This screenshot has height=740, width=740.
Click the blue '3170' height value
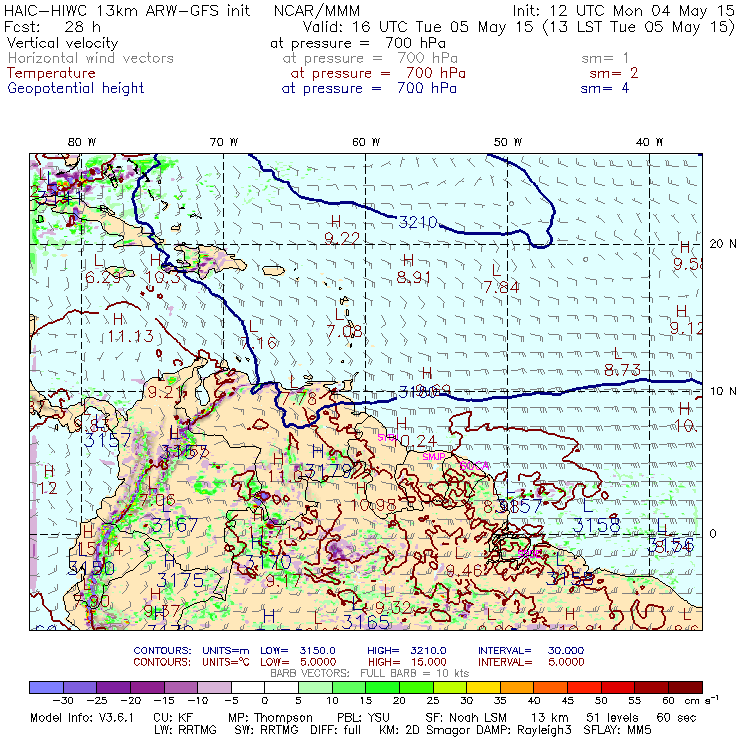coord(268,563)
